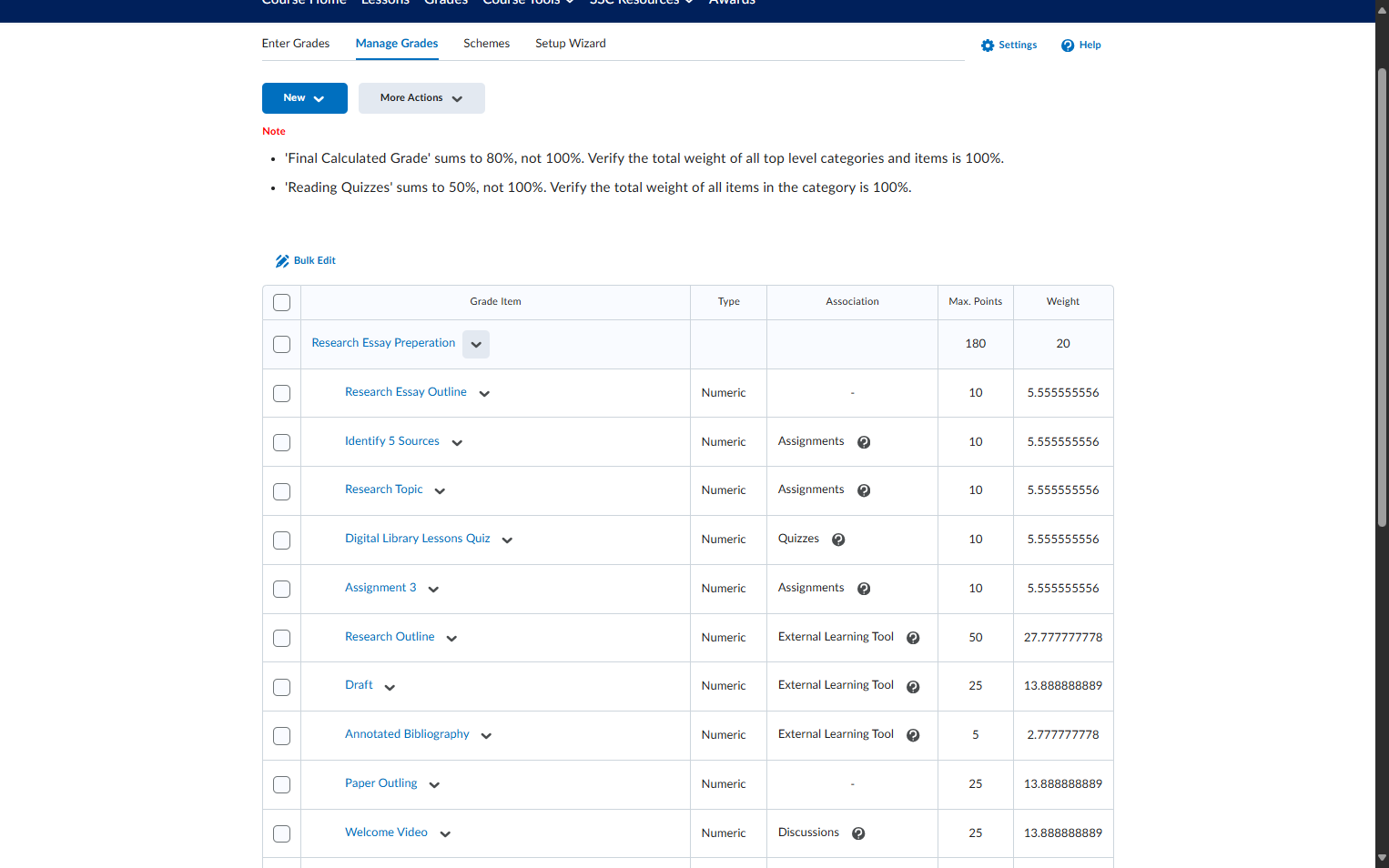Check the Welcome Video checkbox

coord(282,834)
